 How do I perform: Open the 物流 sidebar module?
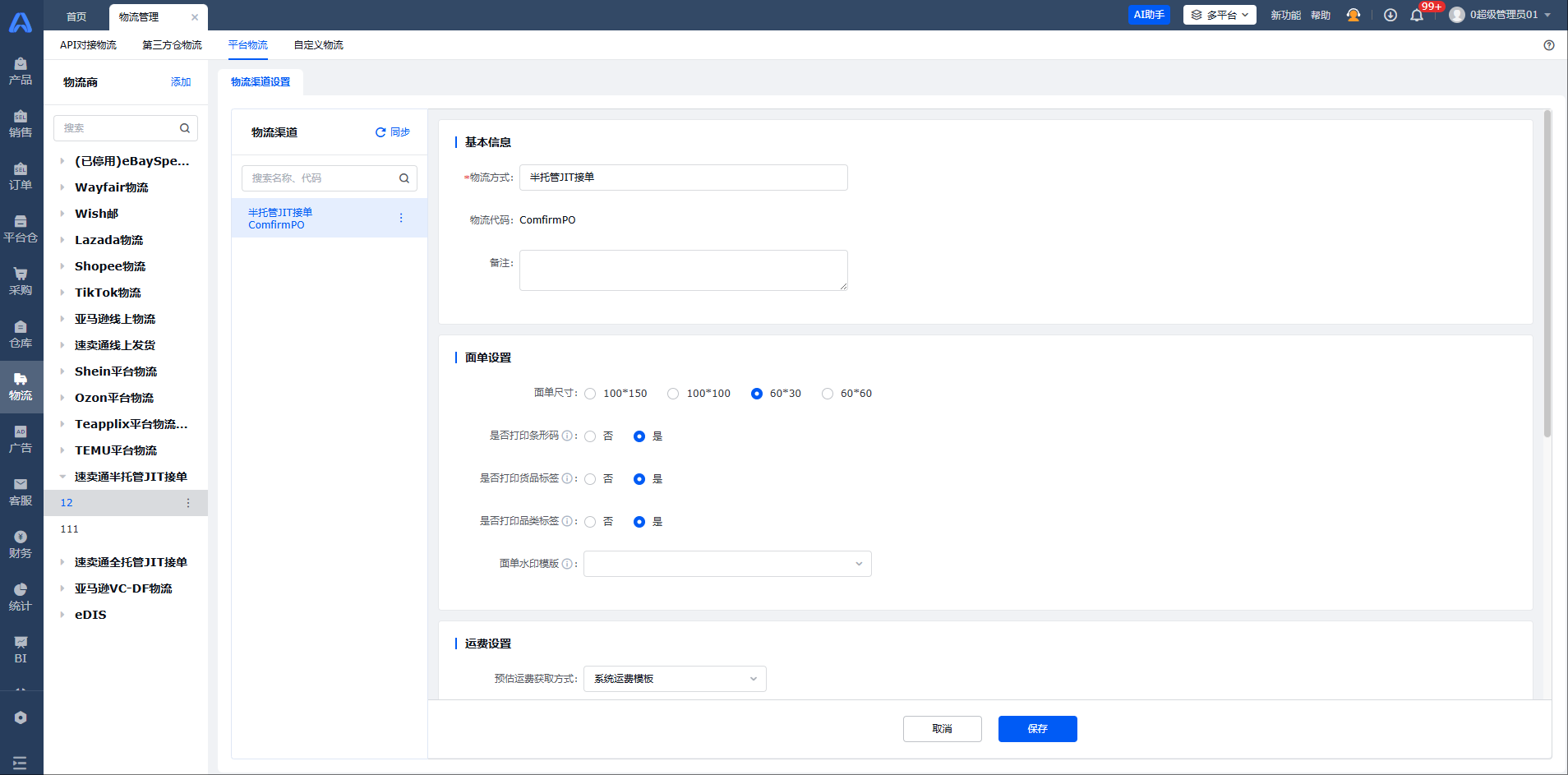click(x=21, y=387)
